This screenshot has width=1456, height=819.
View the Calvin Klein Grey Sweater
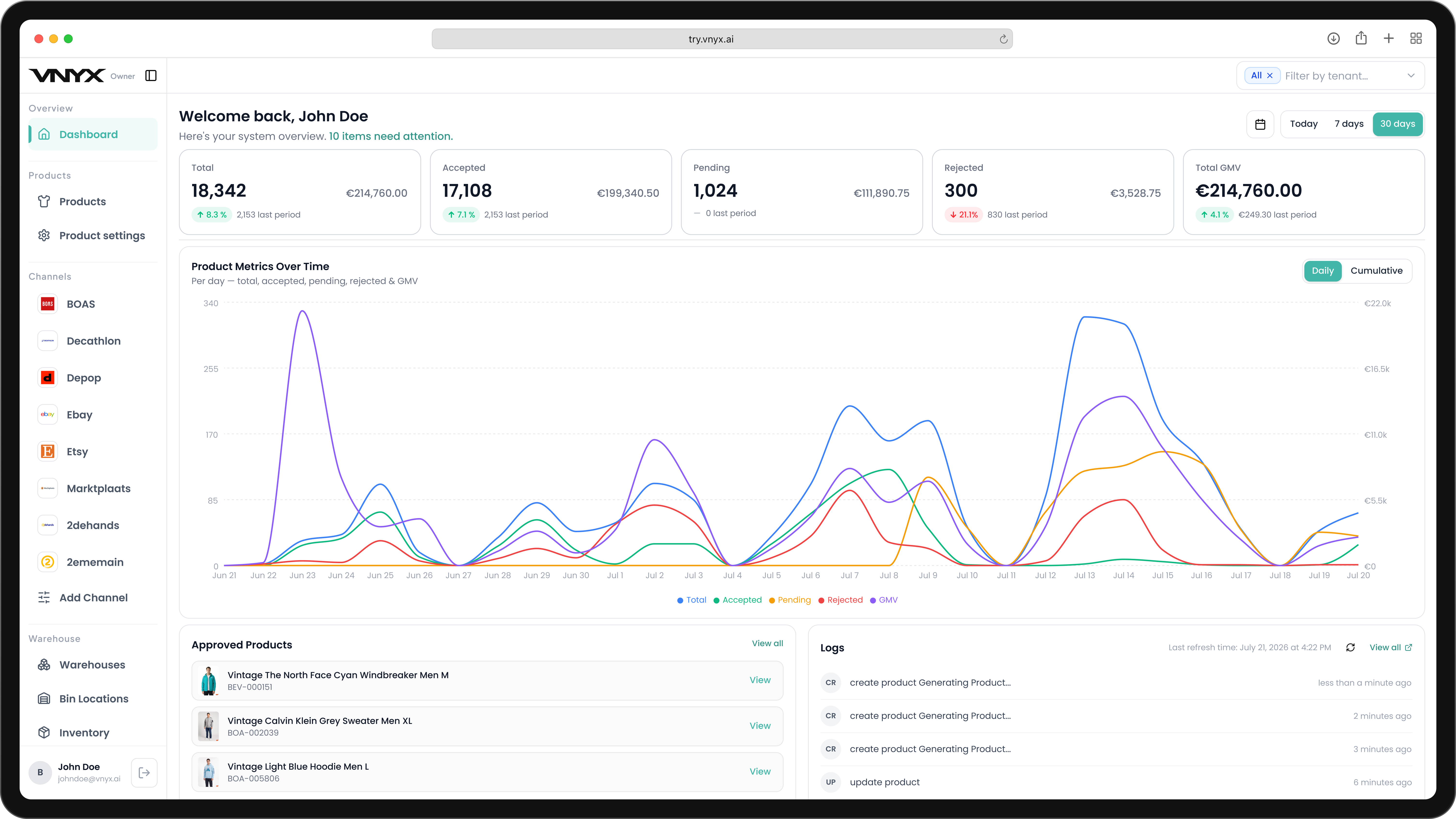pyautogui.click(x=760, y=726)
